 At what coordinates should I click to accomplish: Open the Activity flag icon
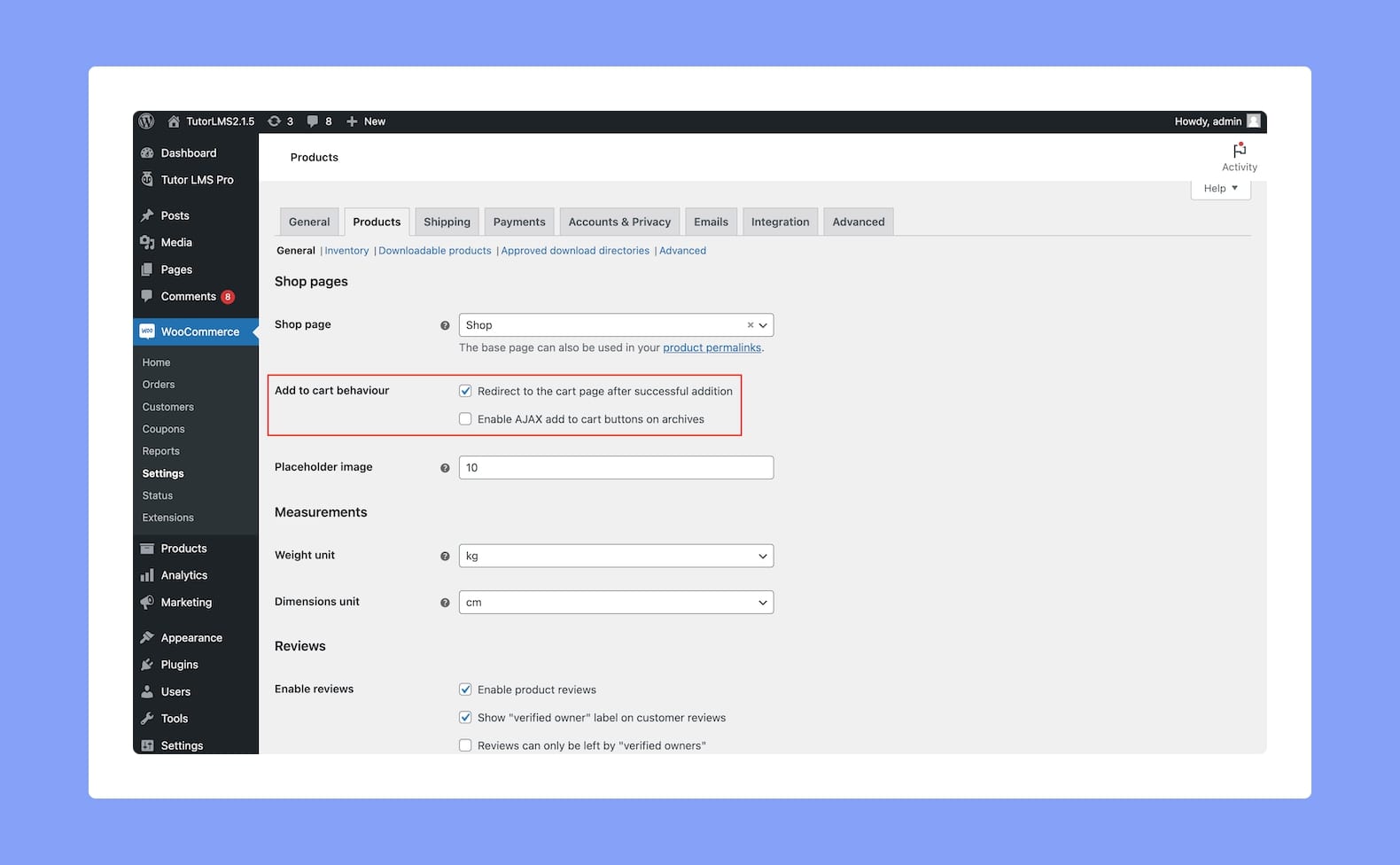(x=1240, y=150)
